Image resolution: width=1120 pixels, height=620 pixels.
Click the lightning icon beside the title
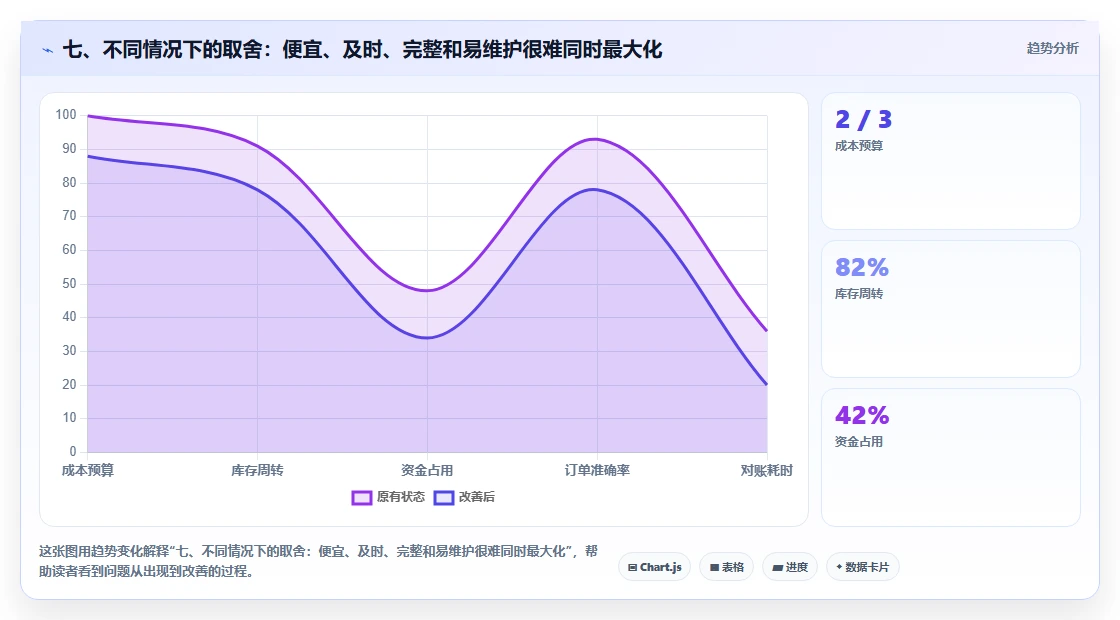pyautogui.click(x=48, y=50)
